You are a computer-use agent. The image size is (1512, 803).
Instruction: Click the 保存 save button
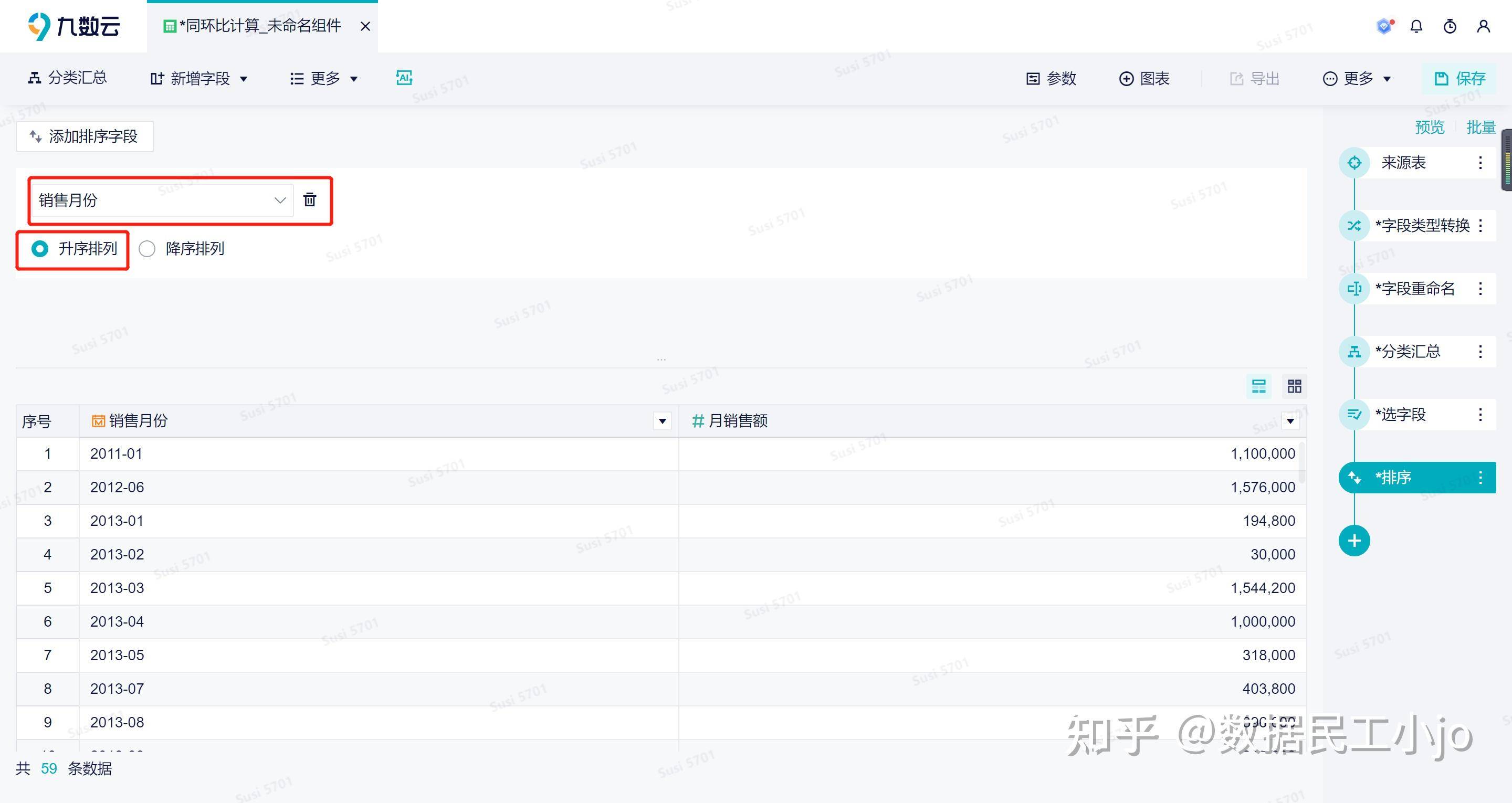tap(1459, 79)
